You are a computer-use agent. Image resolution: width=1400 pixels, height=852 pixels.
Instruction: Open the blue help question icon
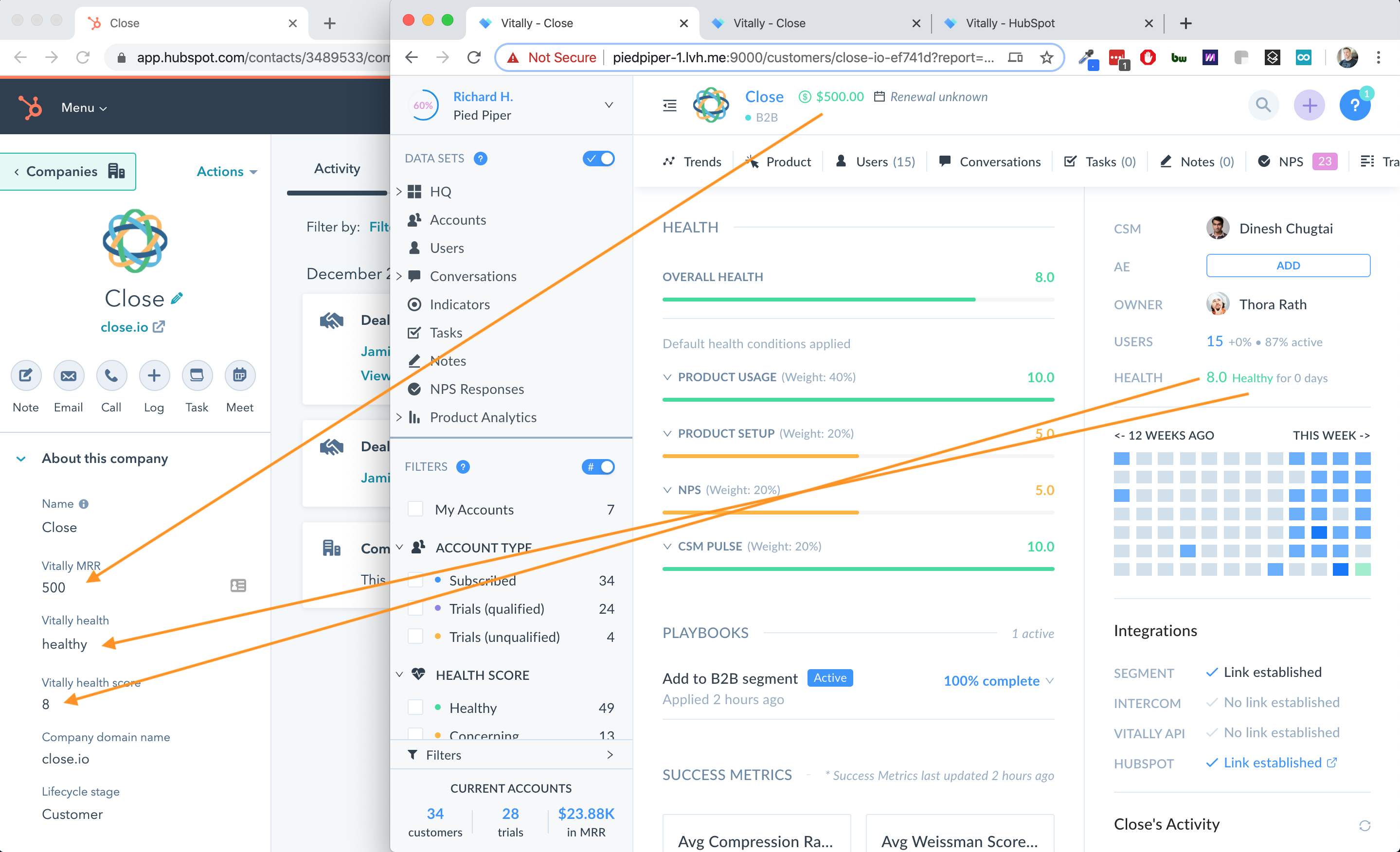pyautogui.click(x=1355, y=105)
